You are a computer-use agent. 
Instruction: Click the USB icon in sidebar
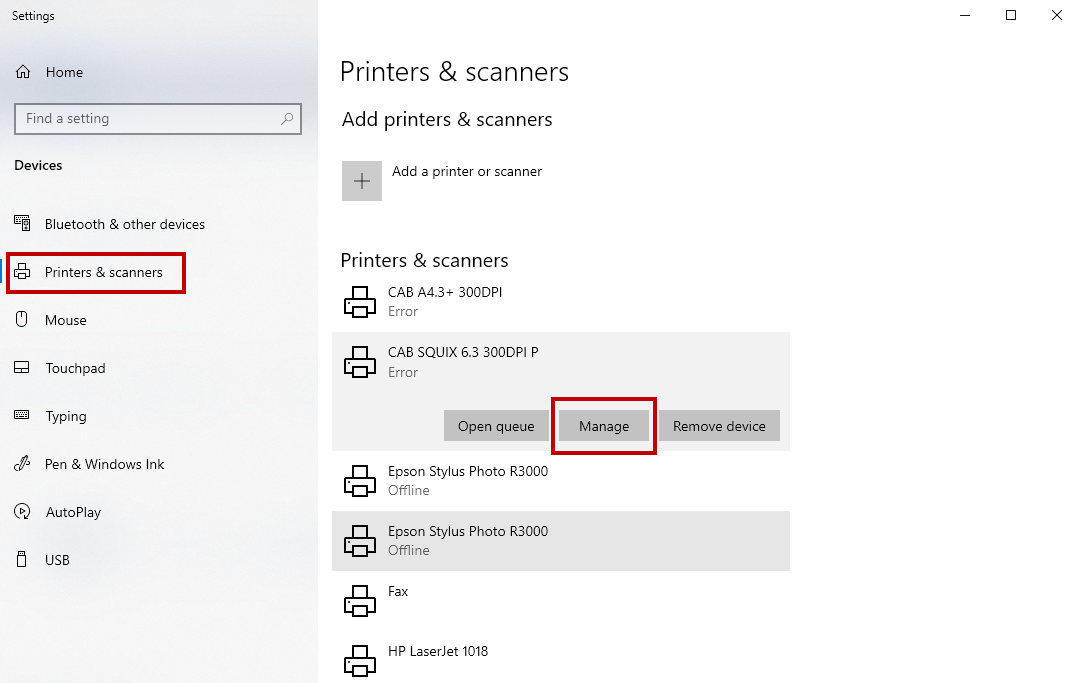tap(22, 560)
